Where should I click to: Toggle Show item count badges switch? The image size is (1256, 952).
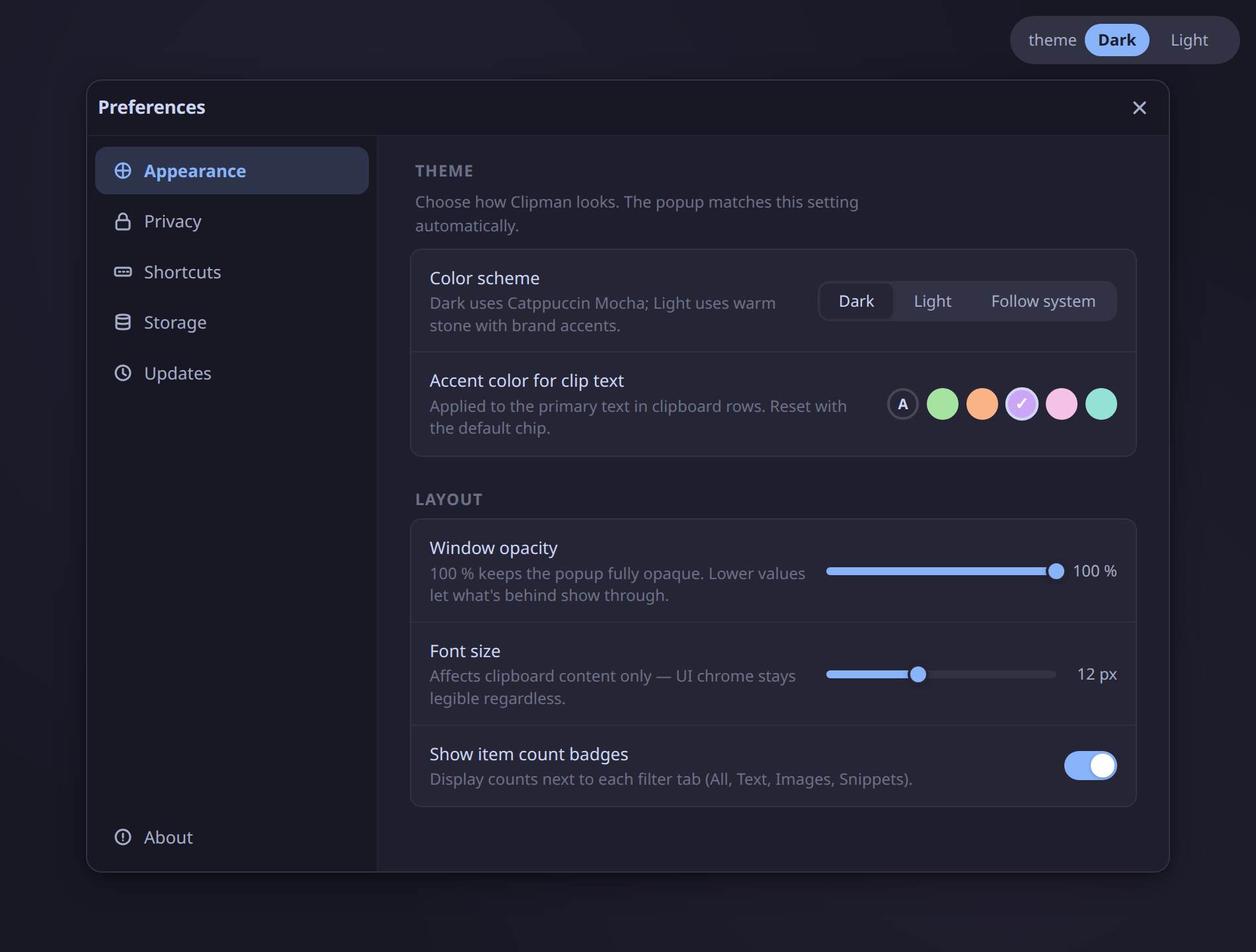pos(1090,766)
